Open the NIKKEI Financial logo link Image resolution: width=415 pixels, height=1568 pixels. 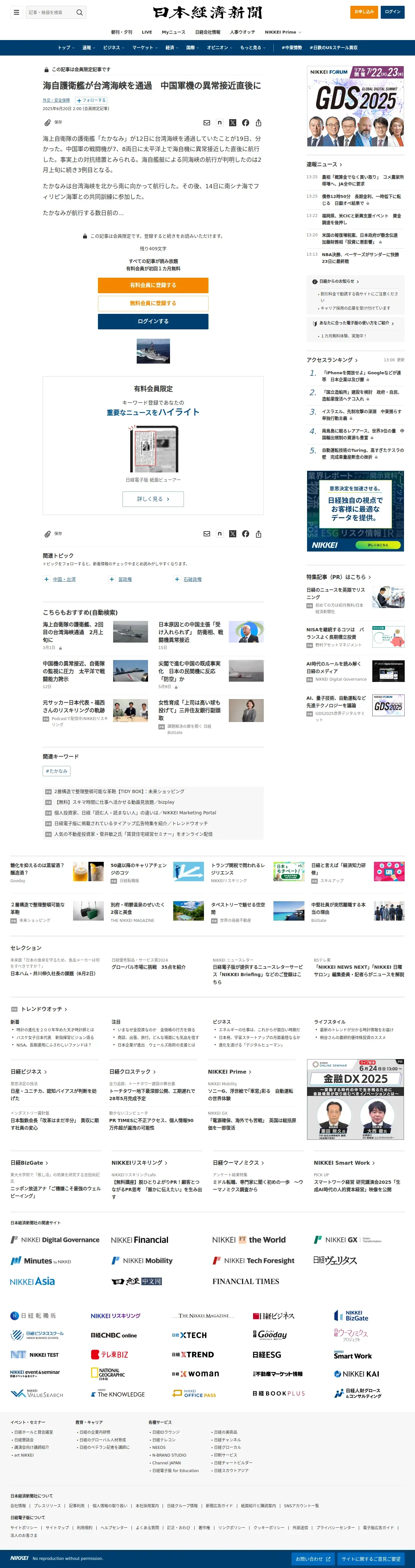140,1240
